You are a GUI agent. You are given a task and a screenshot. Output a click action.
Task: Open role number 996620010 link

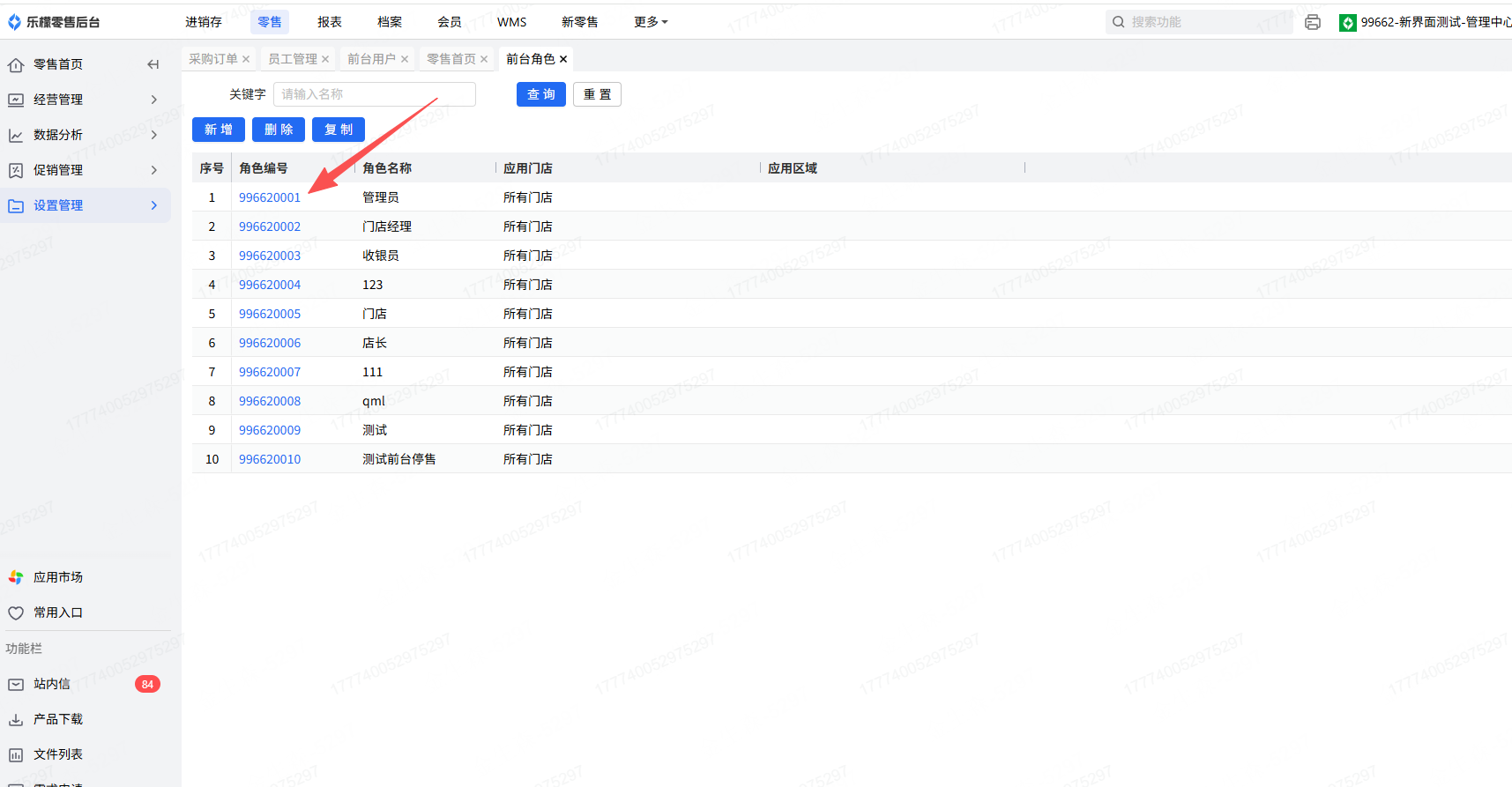coord(270,459)
